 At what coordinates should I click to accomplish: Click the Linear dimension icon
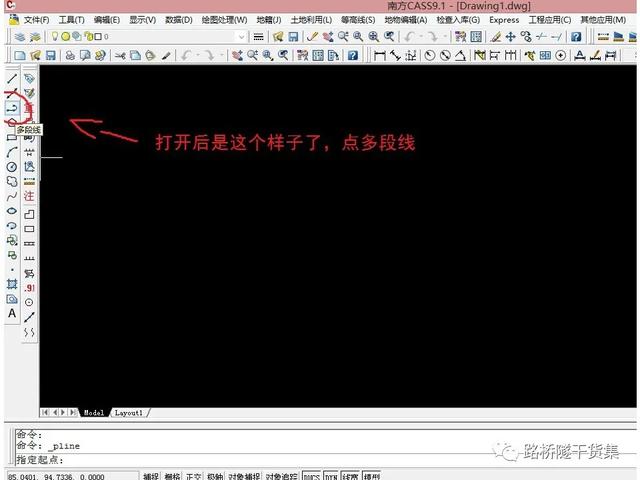[x=380, y=55]
